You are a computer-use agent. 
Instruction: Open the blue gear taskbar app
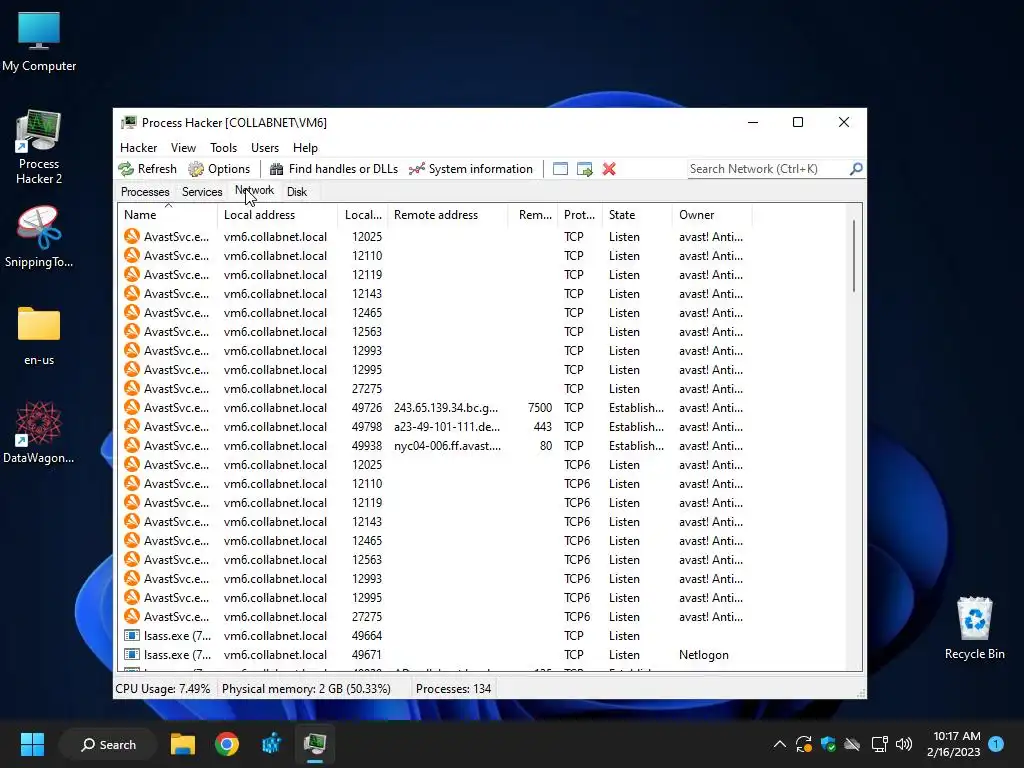click(x=271, y=744)
